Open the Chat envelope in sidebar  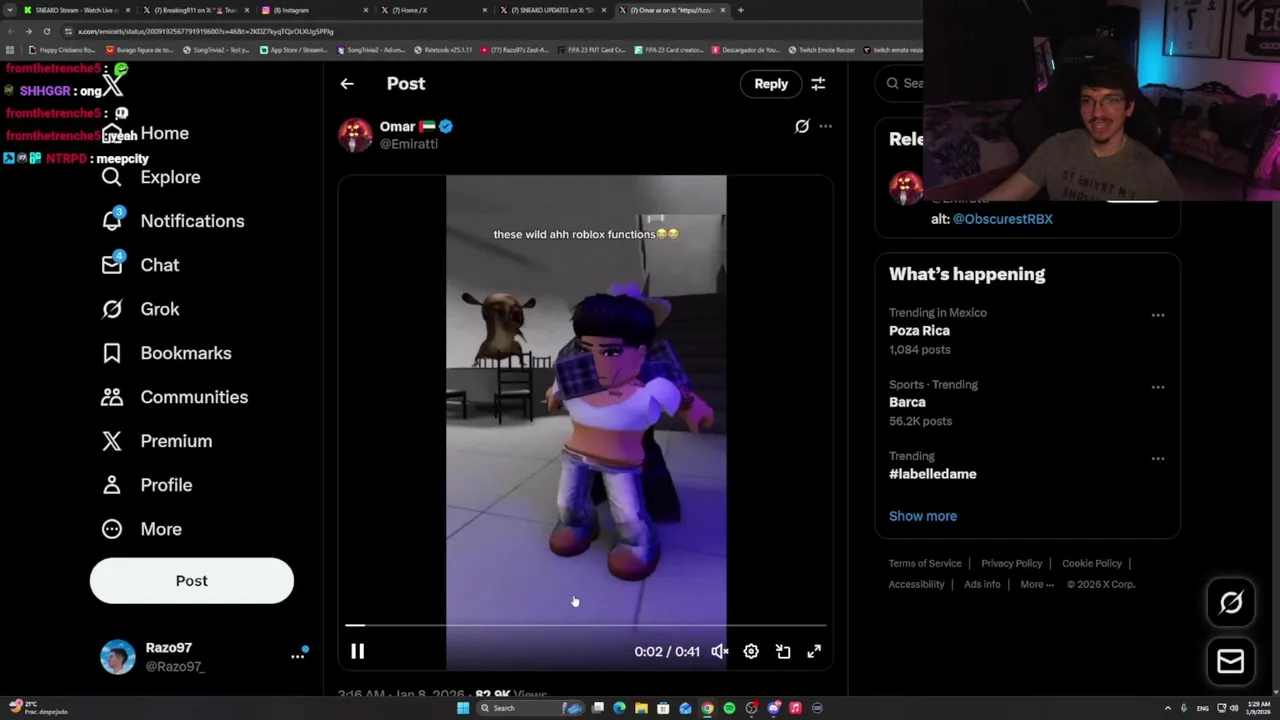[x=140, y=265]
